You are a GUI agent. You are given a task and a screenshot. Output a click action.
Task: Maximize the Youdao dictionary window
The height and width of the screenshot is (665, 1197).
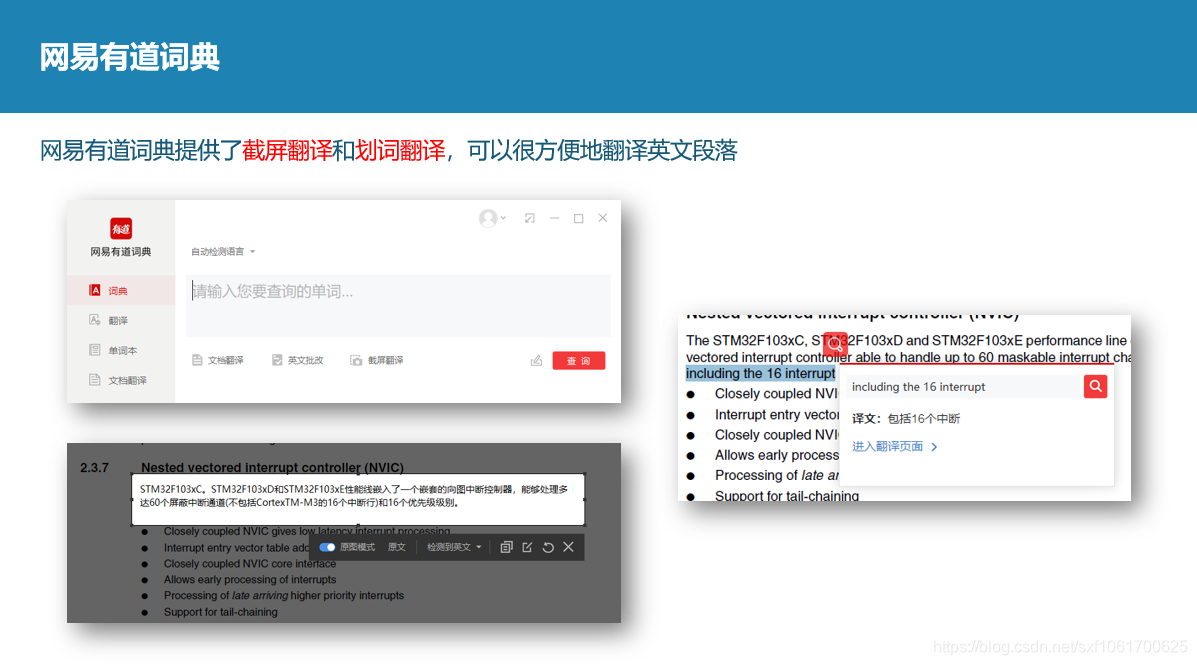point(579,218)
